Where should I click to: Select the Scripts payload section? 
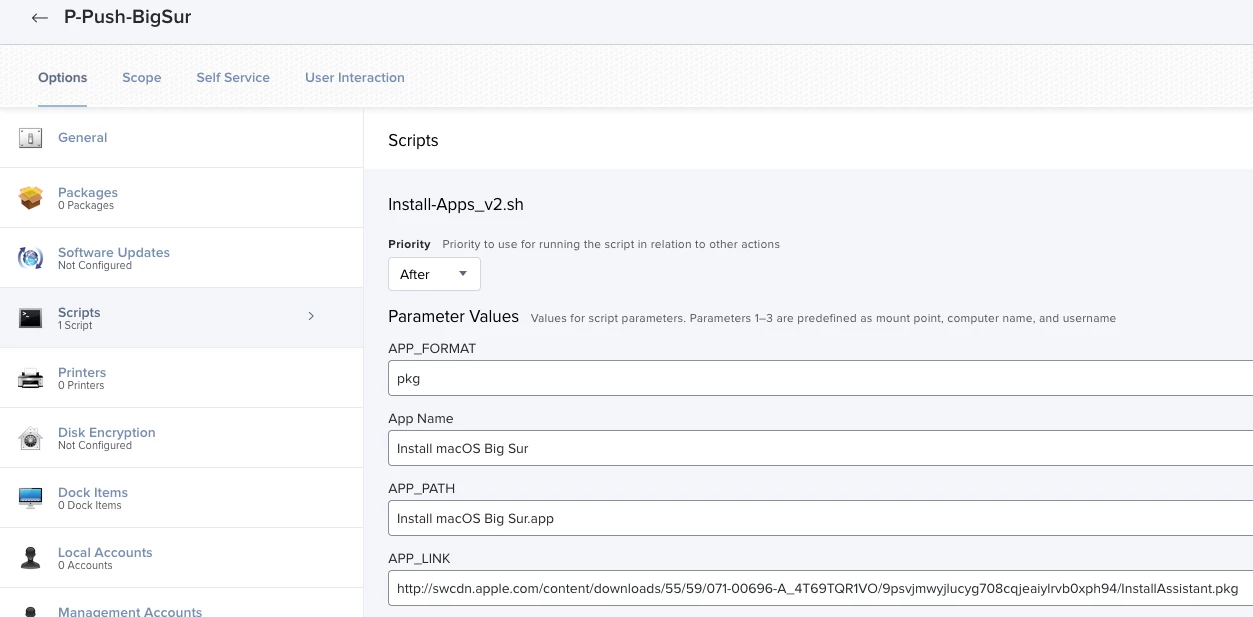(x=181, y=318)
